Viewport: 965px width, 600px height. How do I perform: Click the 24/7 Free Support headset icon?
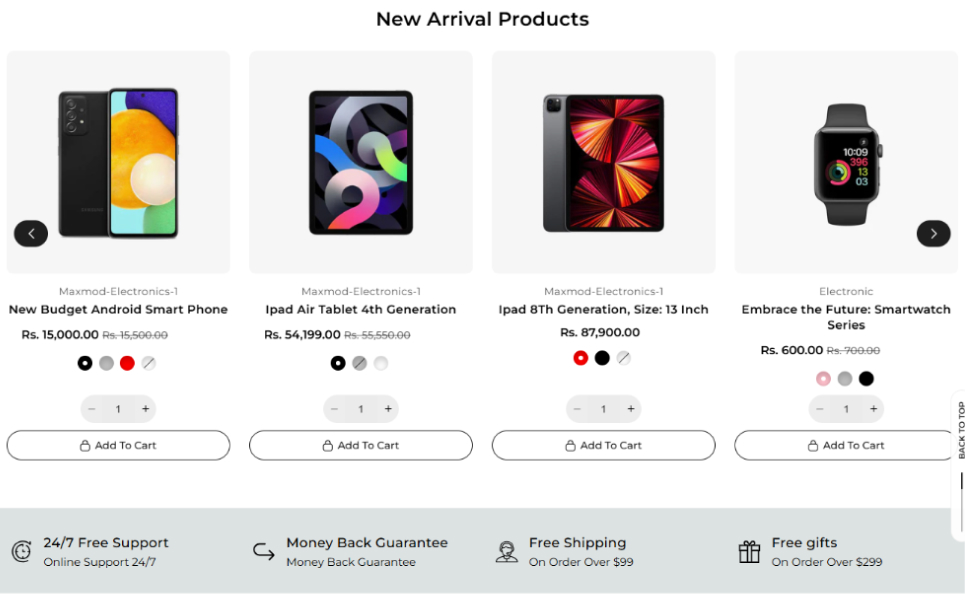(21, 551)
